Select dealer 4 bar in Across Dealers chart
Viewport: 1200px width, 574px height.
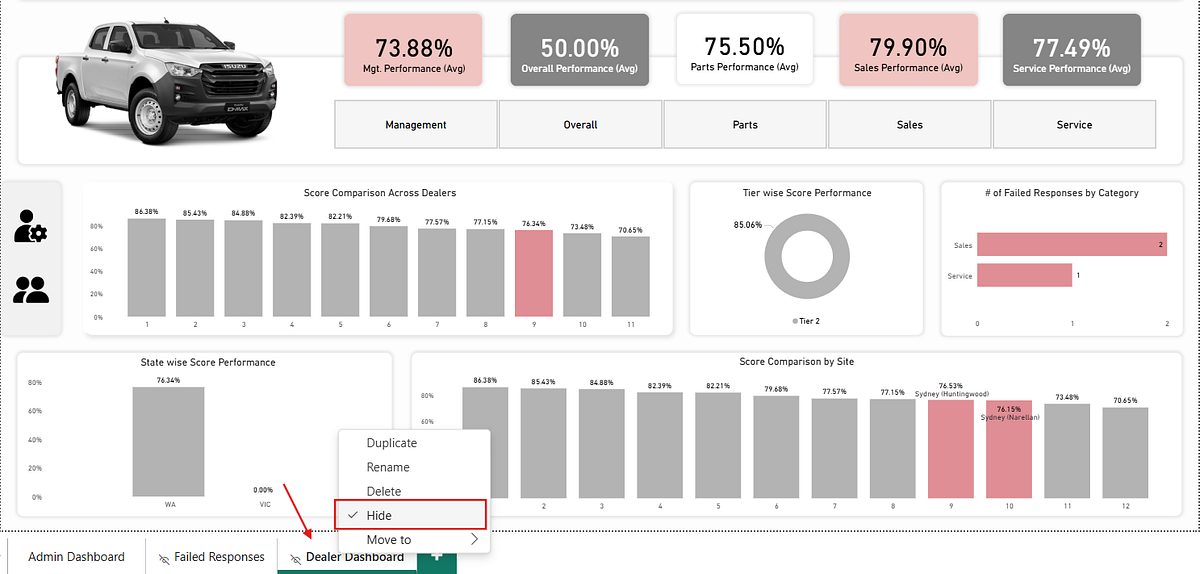pos(292,270)
